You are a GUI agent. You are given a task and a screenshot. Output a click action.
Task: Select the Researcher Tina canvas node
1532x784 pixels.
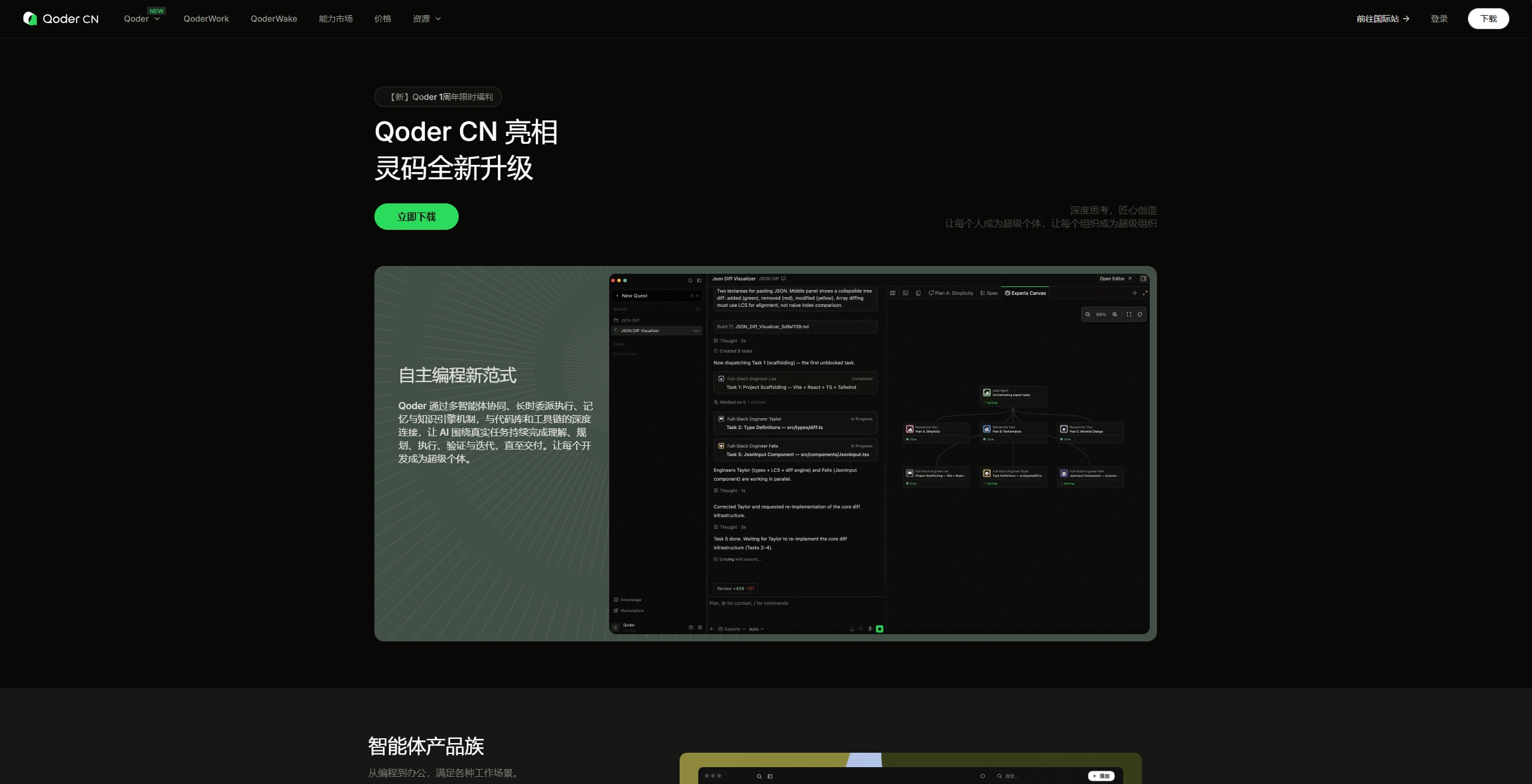[1090, 433]
